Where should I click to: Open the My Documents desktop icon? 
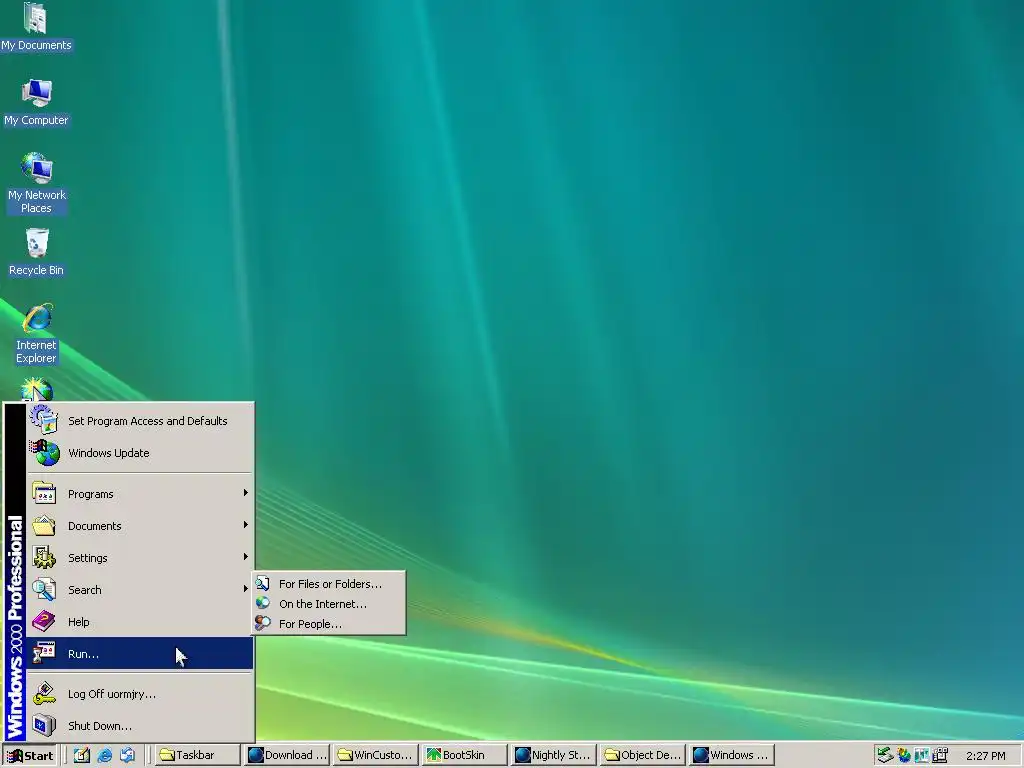(36, 27)
